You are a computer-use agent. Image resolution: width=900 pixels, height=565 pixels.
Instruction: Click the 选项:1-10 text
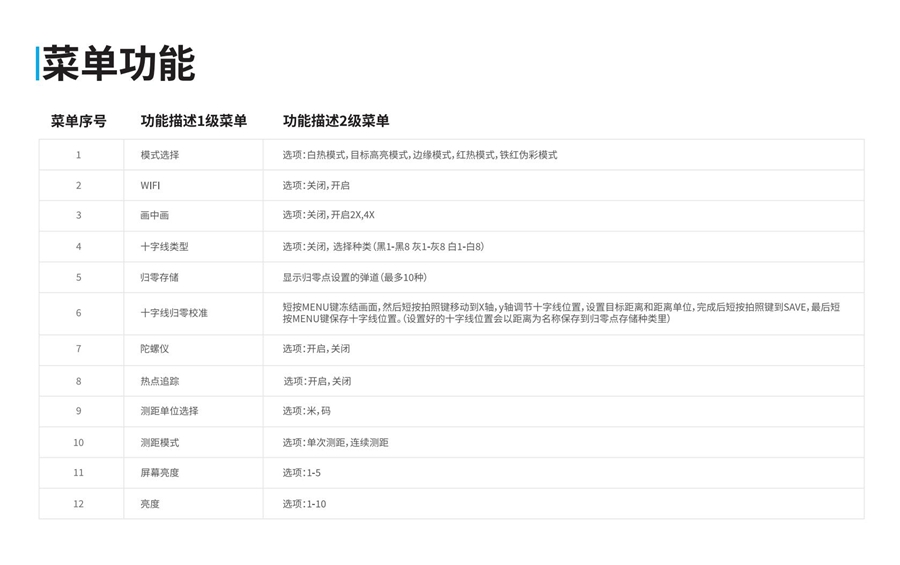point(304,504)
